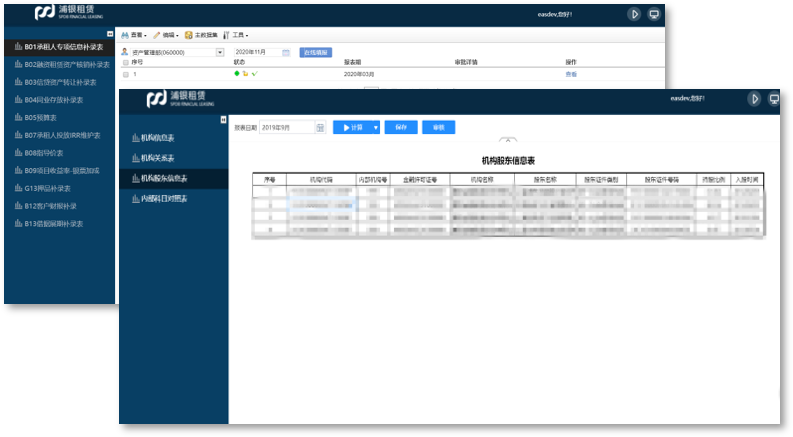Click the 在线填报 button
Image resolution: width=793 pixels, height=437 pixels.
[x=315, y=52]
